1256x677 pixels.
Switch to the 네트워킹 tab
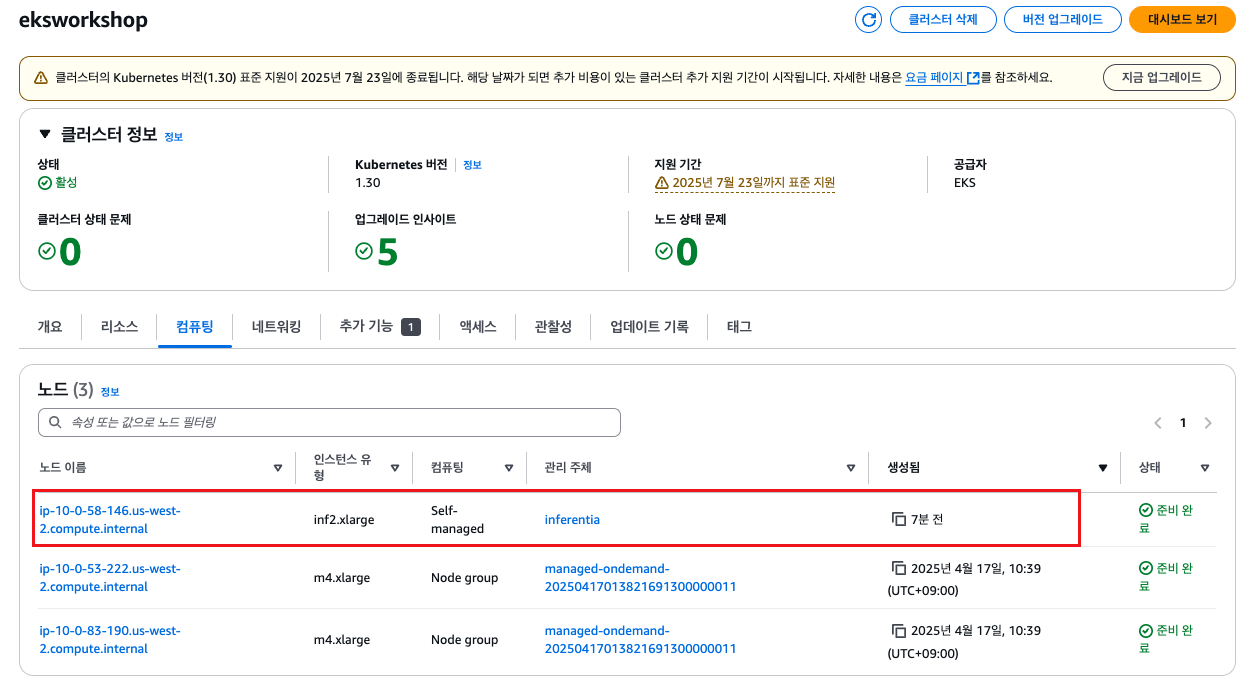[276, 326]
